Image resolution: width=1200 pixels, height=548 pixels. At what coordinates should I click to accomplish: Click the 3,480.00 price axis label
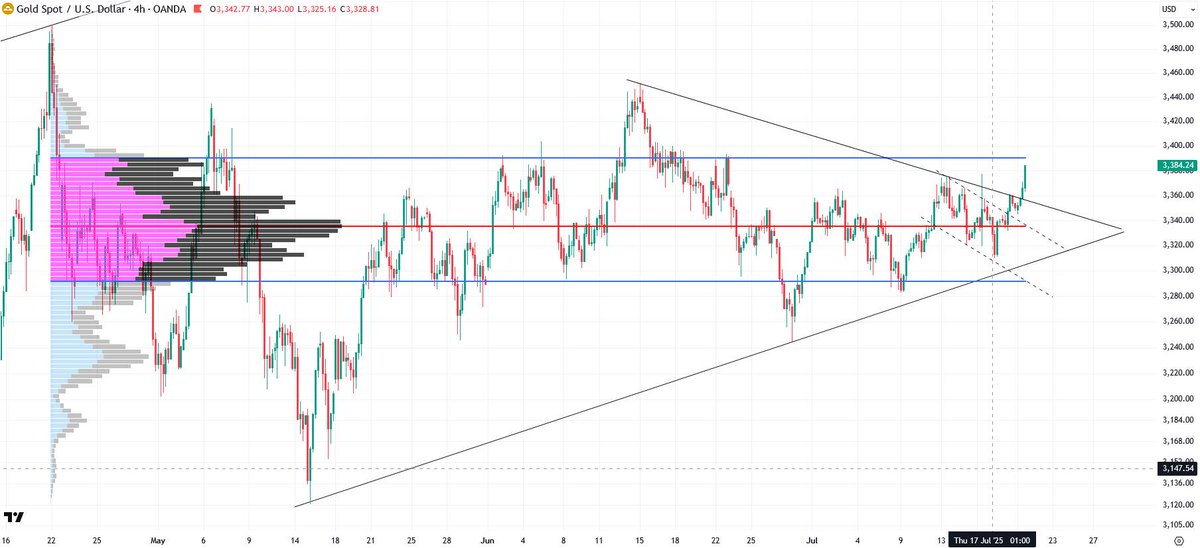click(1176, 48)
